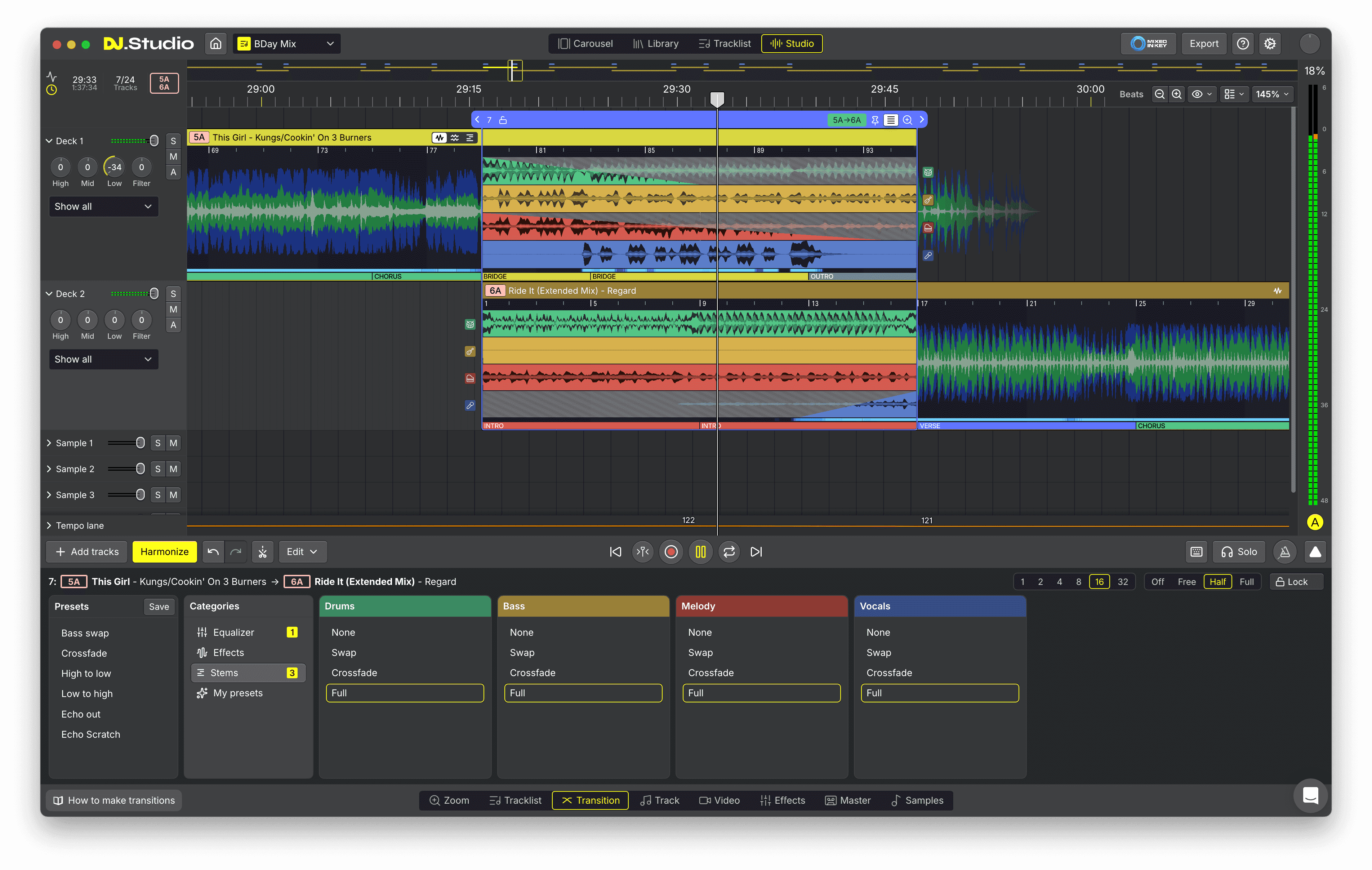Expand the Tempo lane

click(x=49, y=525)
